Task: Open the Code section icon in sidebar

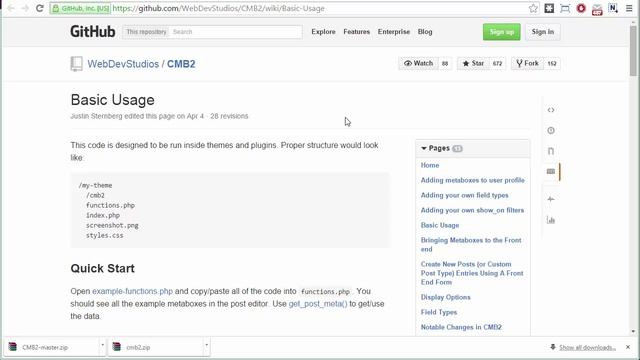Action: [551, 110]
